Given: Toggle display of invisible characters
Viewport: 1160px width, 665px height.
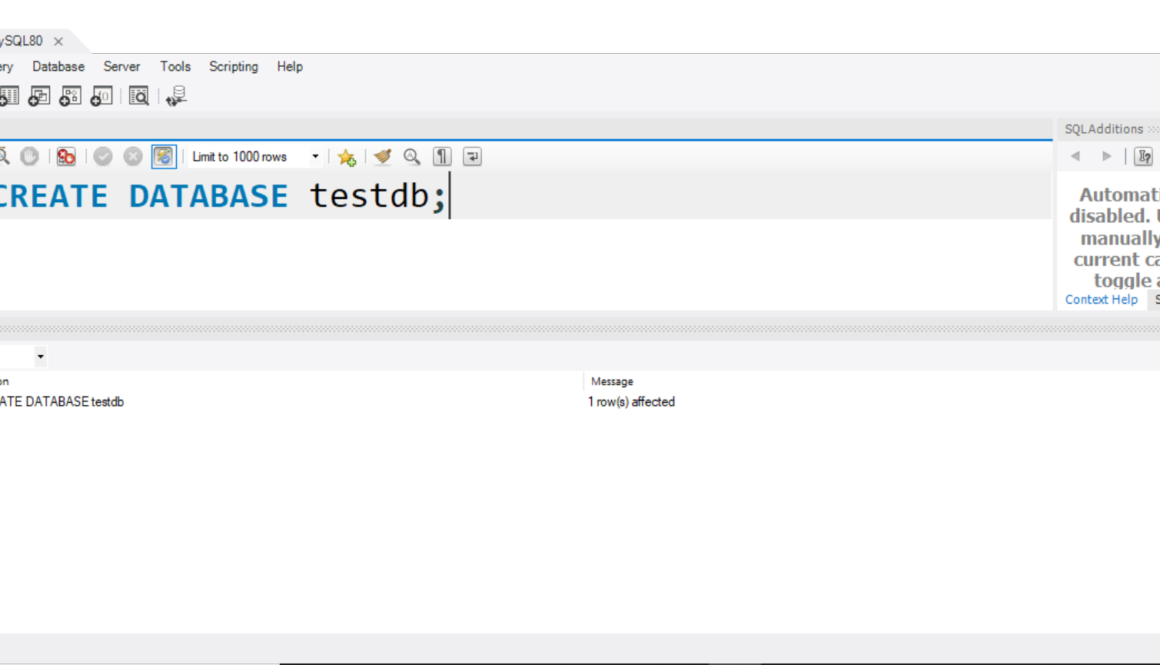Looking at the screenshot, I should (441, 156).
